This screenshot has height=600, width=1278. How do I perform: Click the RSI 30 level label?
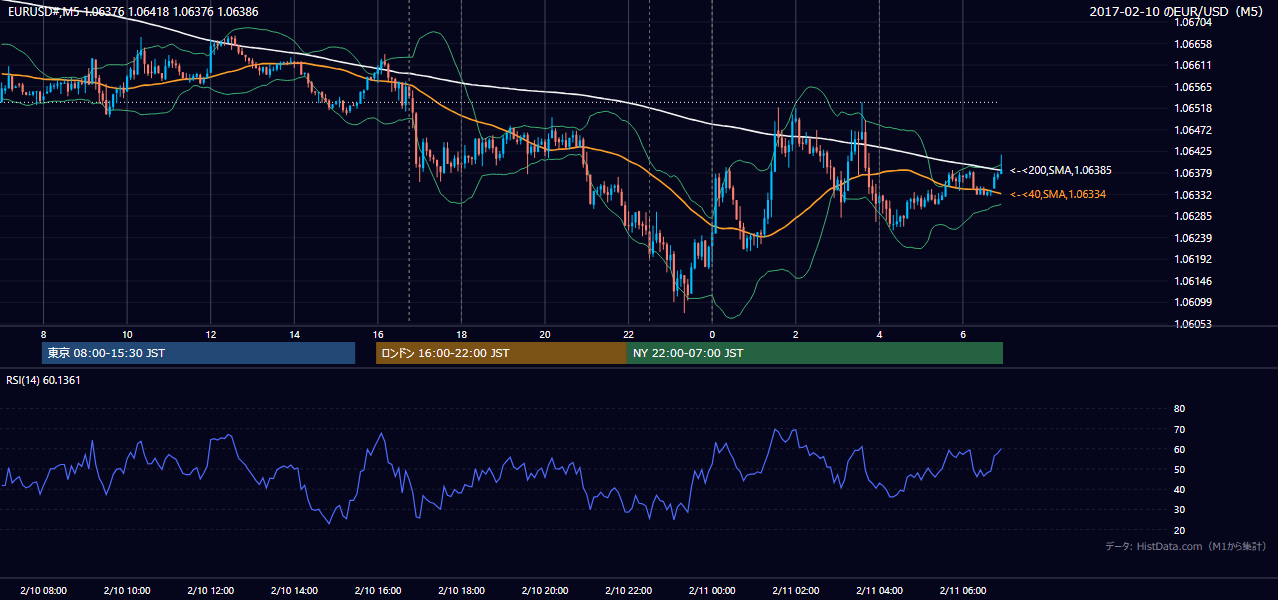pos(1179,510)
